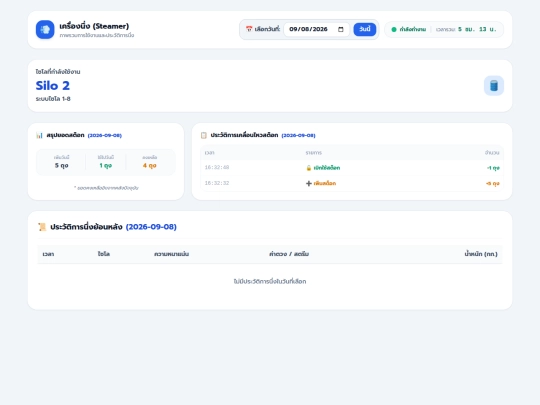Click the orange add stock entry label
This screenshot has height=405, width=540.
pos(325,183)
